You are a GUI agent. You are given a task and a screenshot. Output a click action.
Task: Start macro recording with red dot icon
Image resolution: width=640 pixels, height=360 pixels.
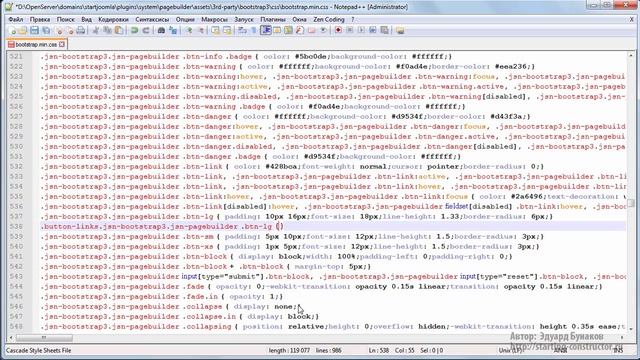338,31
